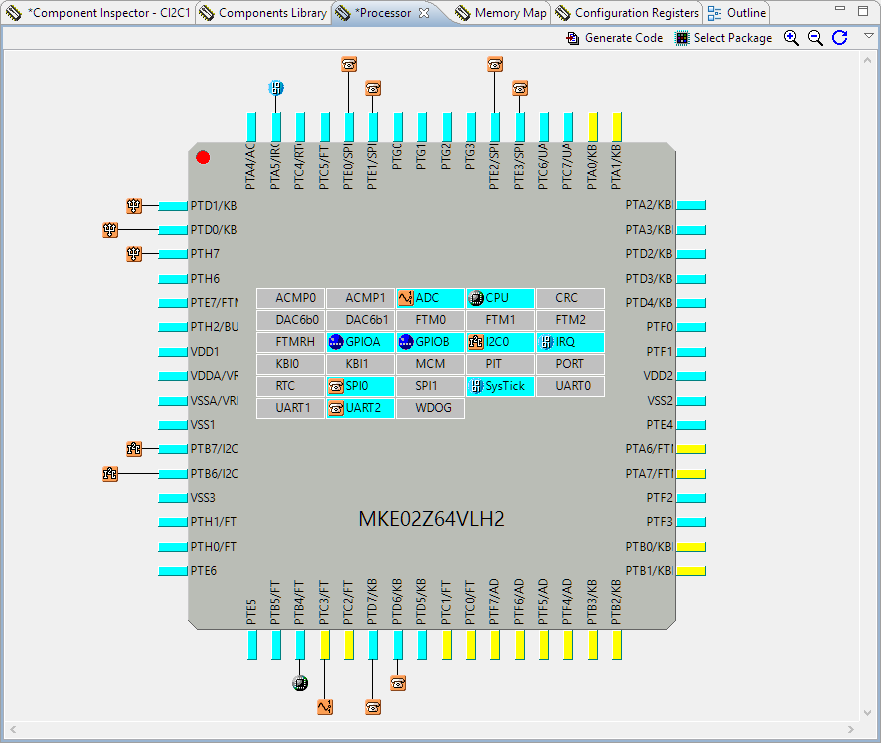Close the Processor tab
The height and width of the screenshot is (743, 881).
click(x=423, y=13)
